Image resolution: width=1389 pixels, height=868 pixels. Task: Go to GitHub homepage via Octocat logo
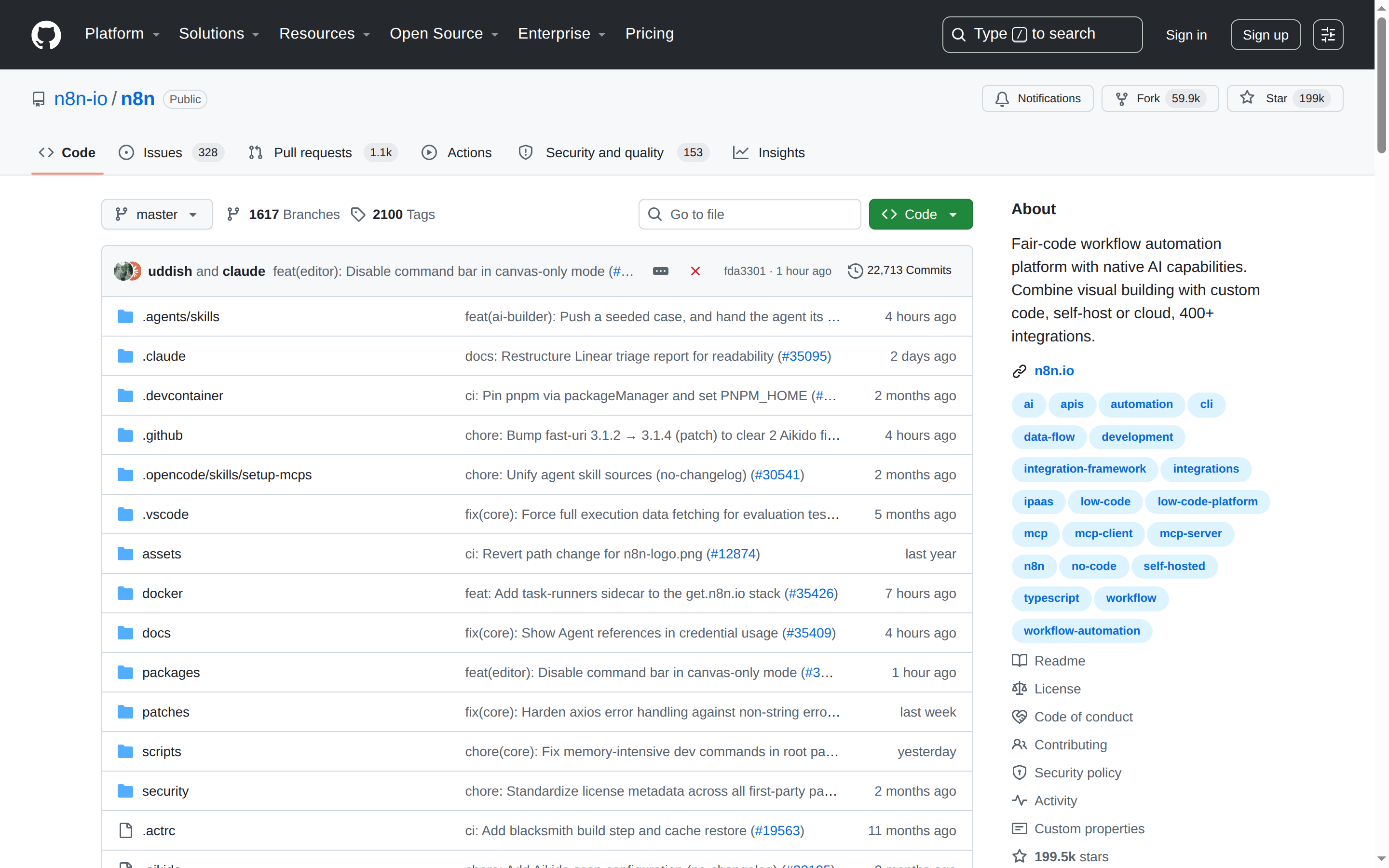tap(46, 34)
